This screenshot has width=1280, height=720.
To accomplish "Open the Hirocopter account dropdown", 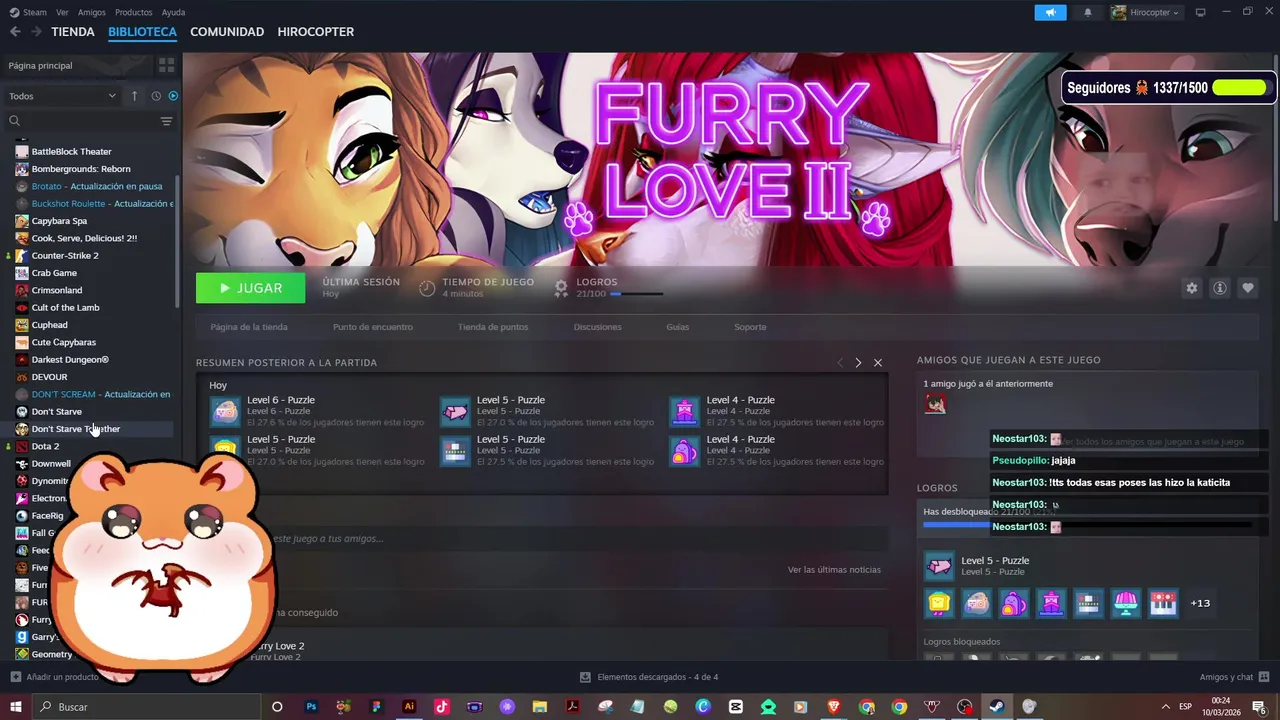I will tap(1146, 12).
